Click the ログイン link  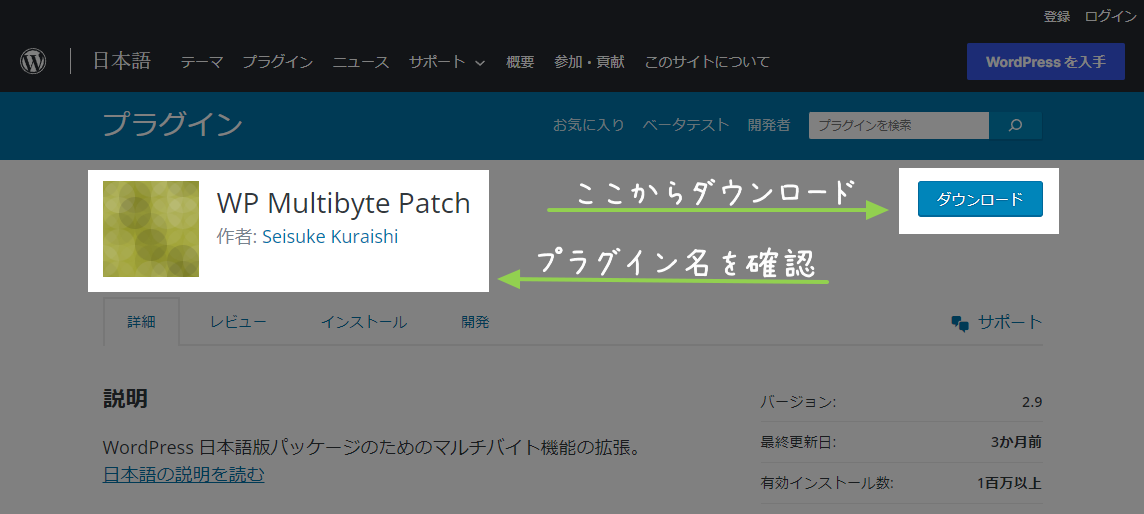[x=1110, y=16]
